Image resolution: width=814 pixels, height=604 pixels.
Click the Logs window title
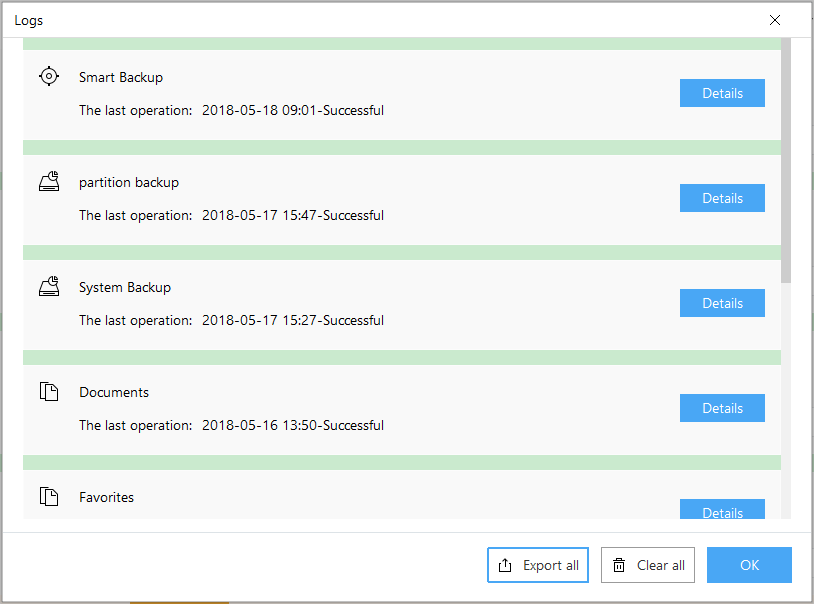click(x=29, y=21)
